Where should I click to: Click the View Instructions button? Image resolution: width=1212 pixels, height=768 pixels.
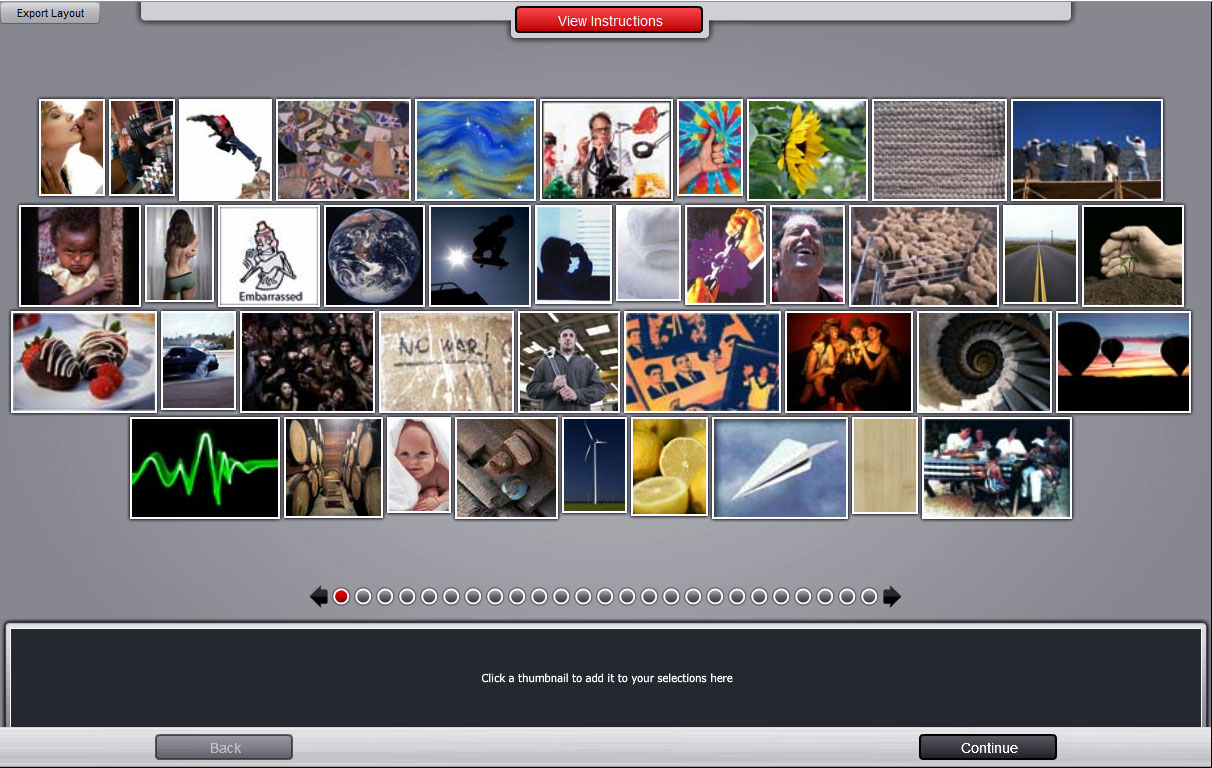(x=609, y=21)
